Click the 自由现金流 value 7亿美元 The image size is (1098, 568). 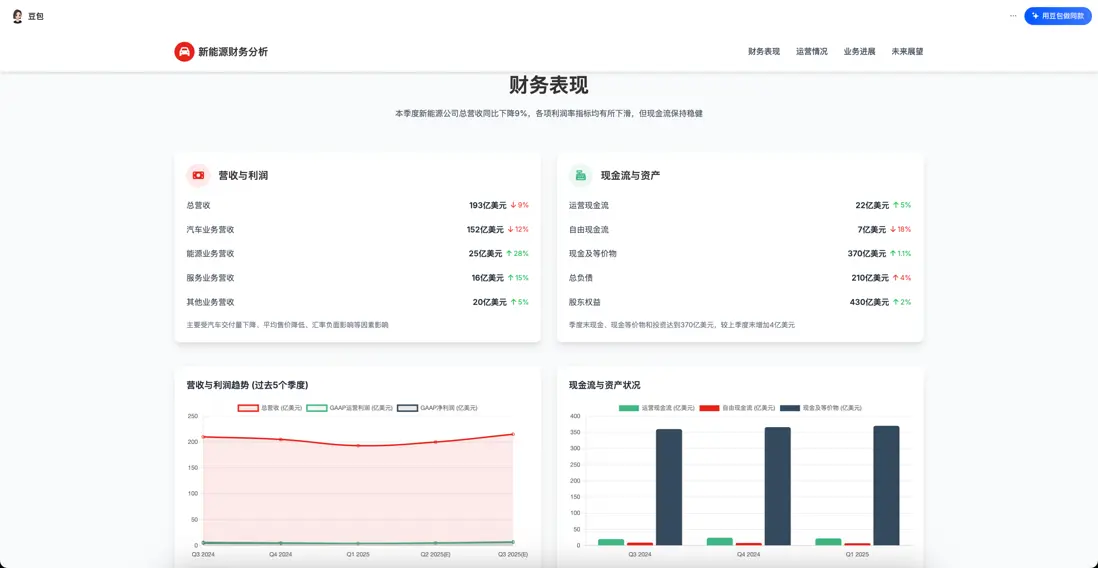click(873, 230)
